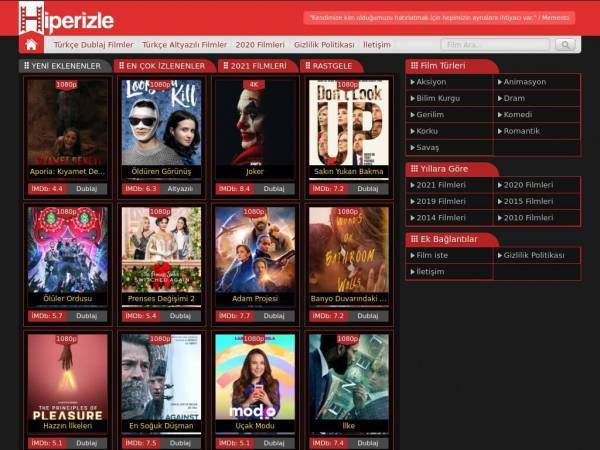Open 2020 Filmleri in the navigation bar
The height and width of the screenshot is (450, 600).
click(x=260, y=45)
